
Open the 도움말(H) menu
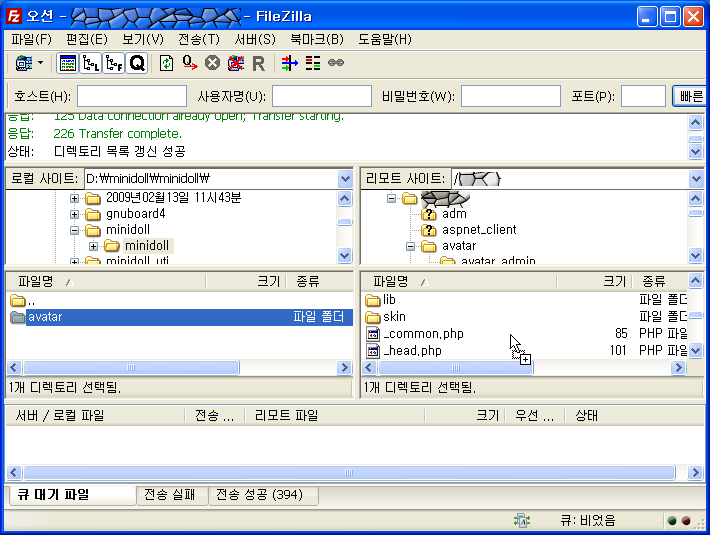(385, 39)
